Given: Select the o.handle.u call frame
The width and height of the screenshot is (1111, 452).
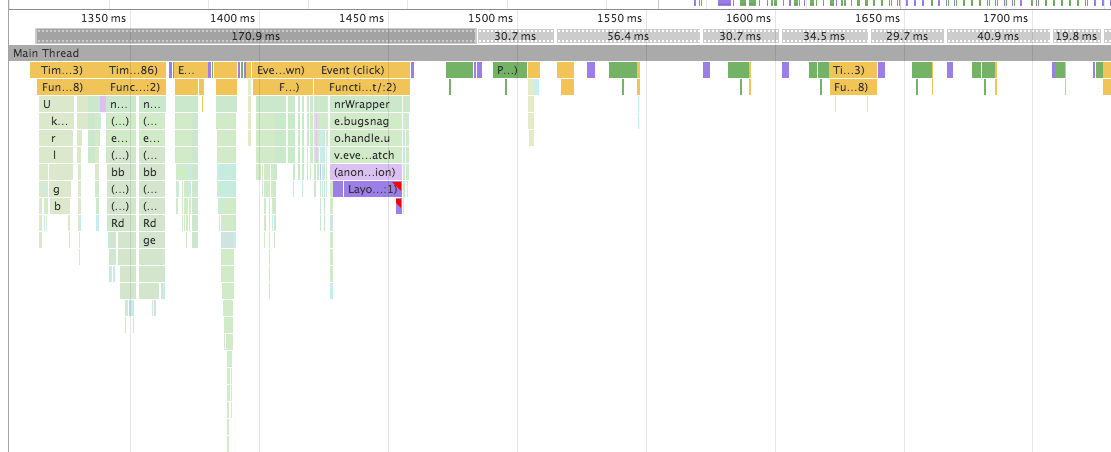Looking at the screenshot, I should pyautogui.click(x=366, y=138).
